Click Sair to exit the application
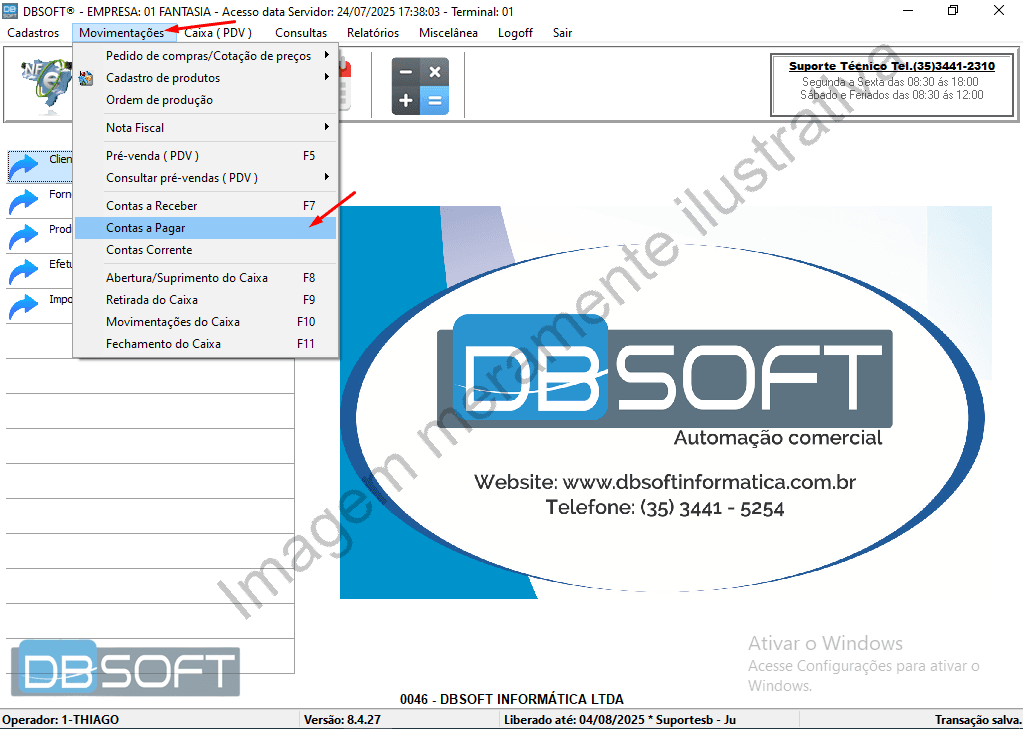The image size is (1023, 729). coord(562,33)
